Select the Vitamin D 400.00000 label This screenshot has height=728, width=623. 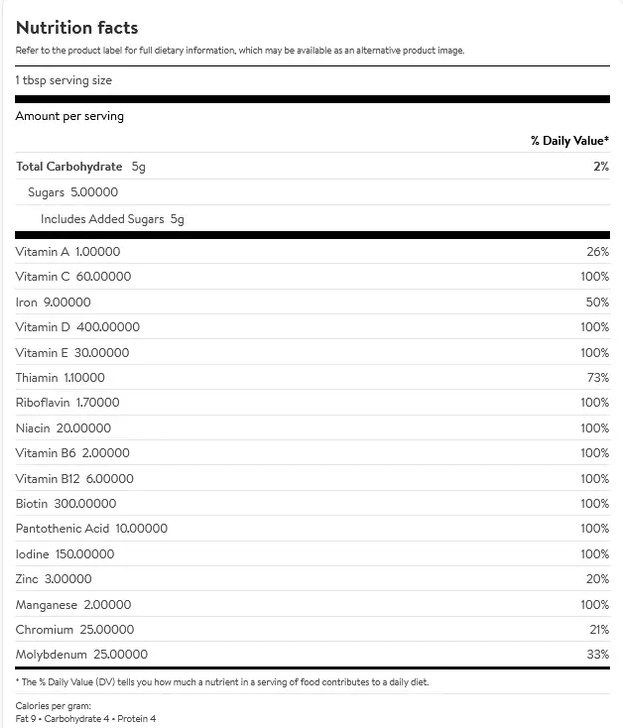click(78, 327)
